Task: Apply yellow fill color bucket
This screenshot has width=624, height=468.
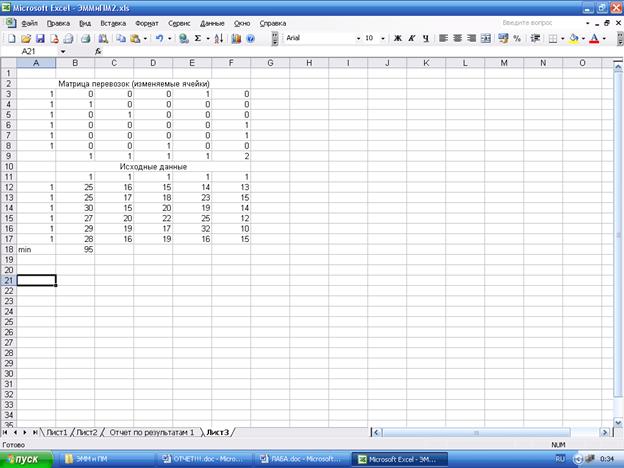Action: [573, 38]
